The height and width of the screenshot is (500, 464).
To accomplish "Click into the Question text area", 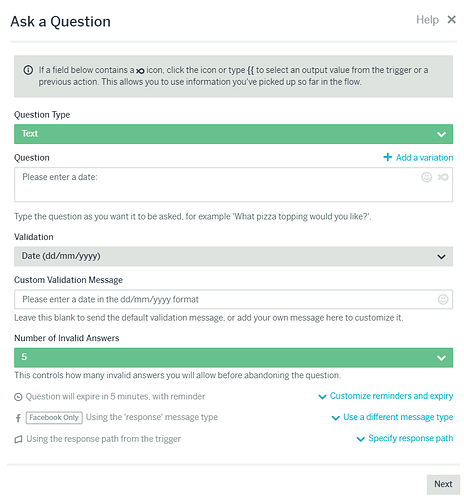I will pos(233,185).
